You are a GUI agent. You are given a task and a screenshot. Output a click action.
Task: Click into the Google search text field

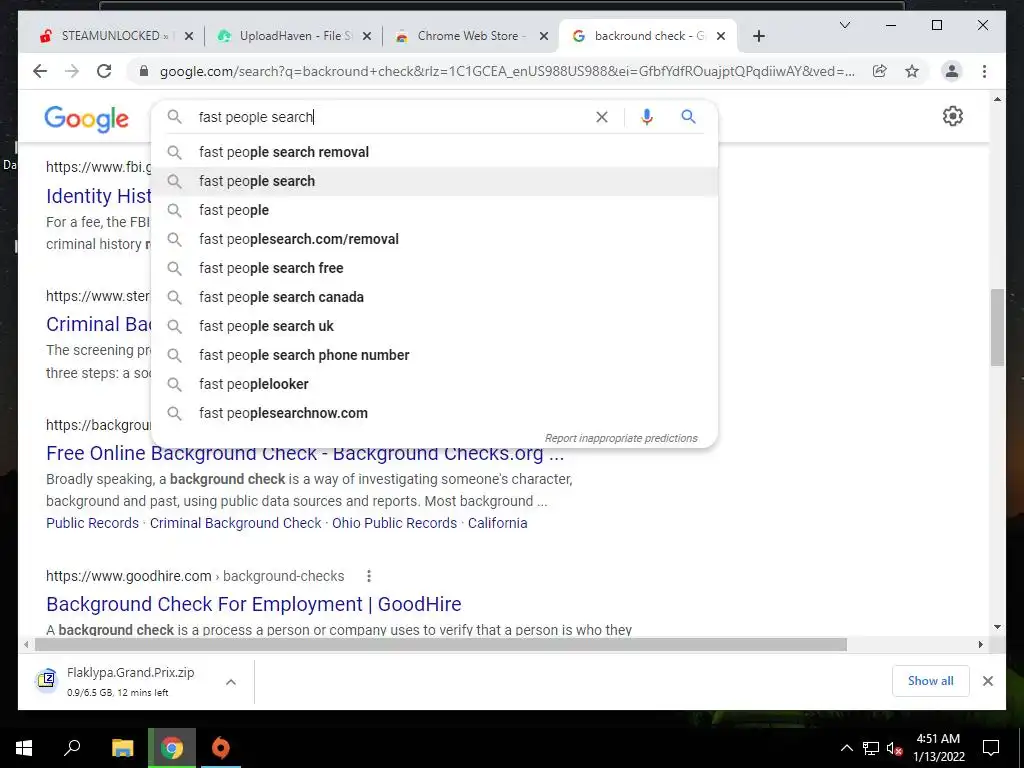pos(392,117)
